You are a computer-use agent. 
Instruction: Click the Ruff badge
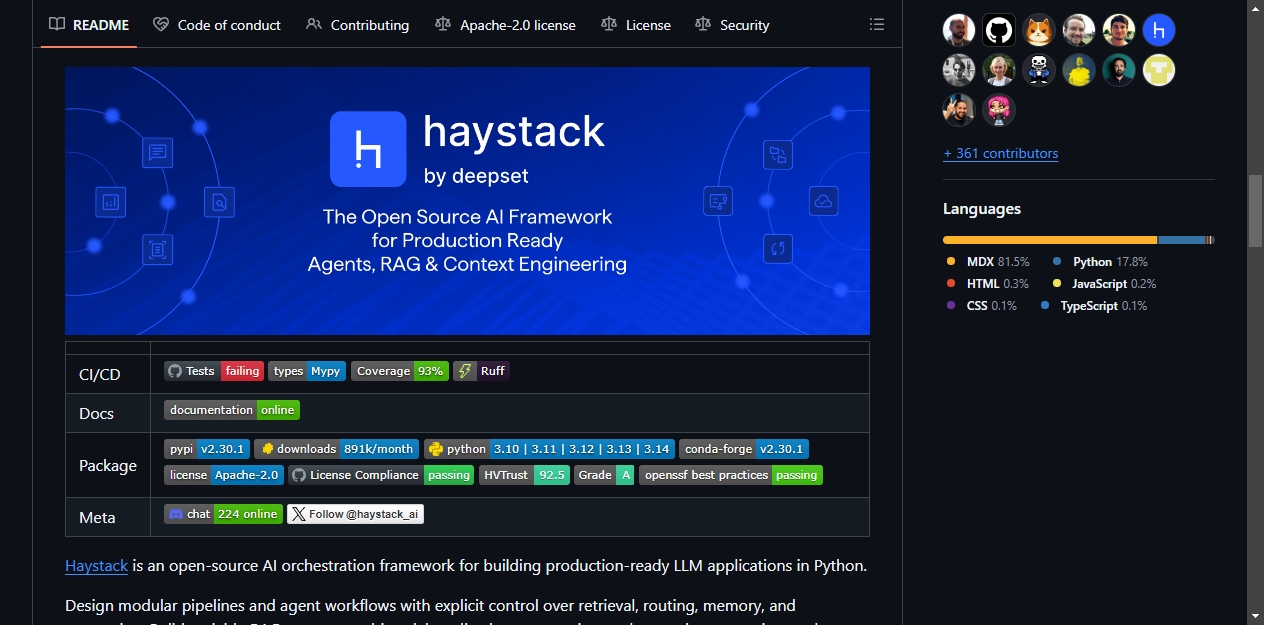point(481,371)
